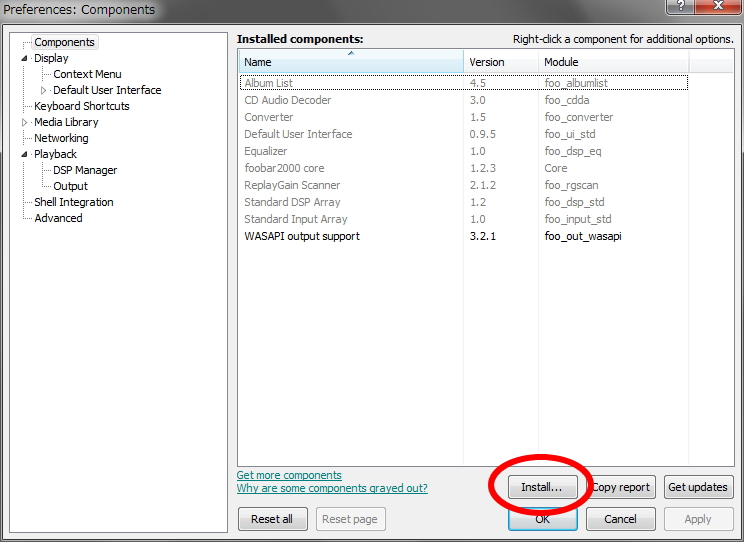
Task: Open the Context Menu preferences page
Action: tap(87, 75)
